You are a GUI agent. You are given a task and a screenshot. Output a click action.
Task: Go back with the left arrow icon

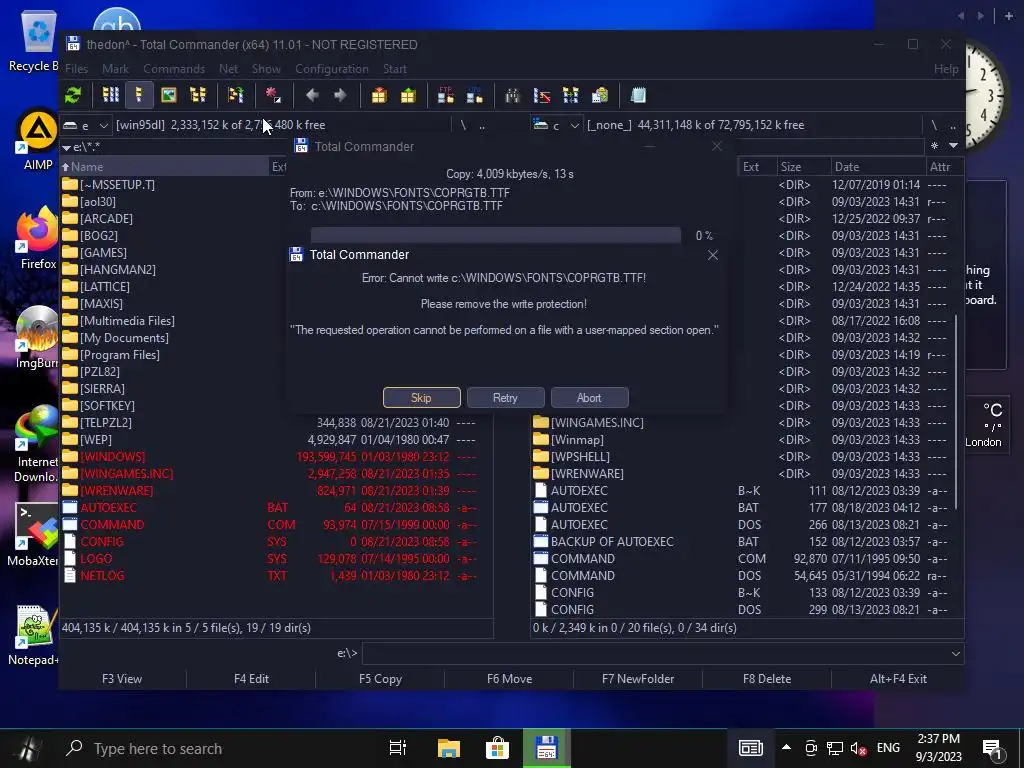click(312, 95)
